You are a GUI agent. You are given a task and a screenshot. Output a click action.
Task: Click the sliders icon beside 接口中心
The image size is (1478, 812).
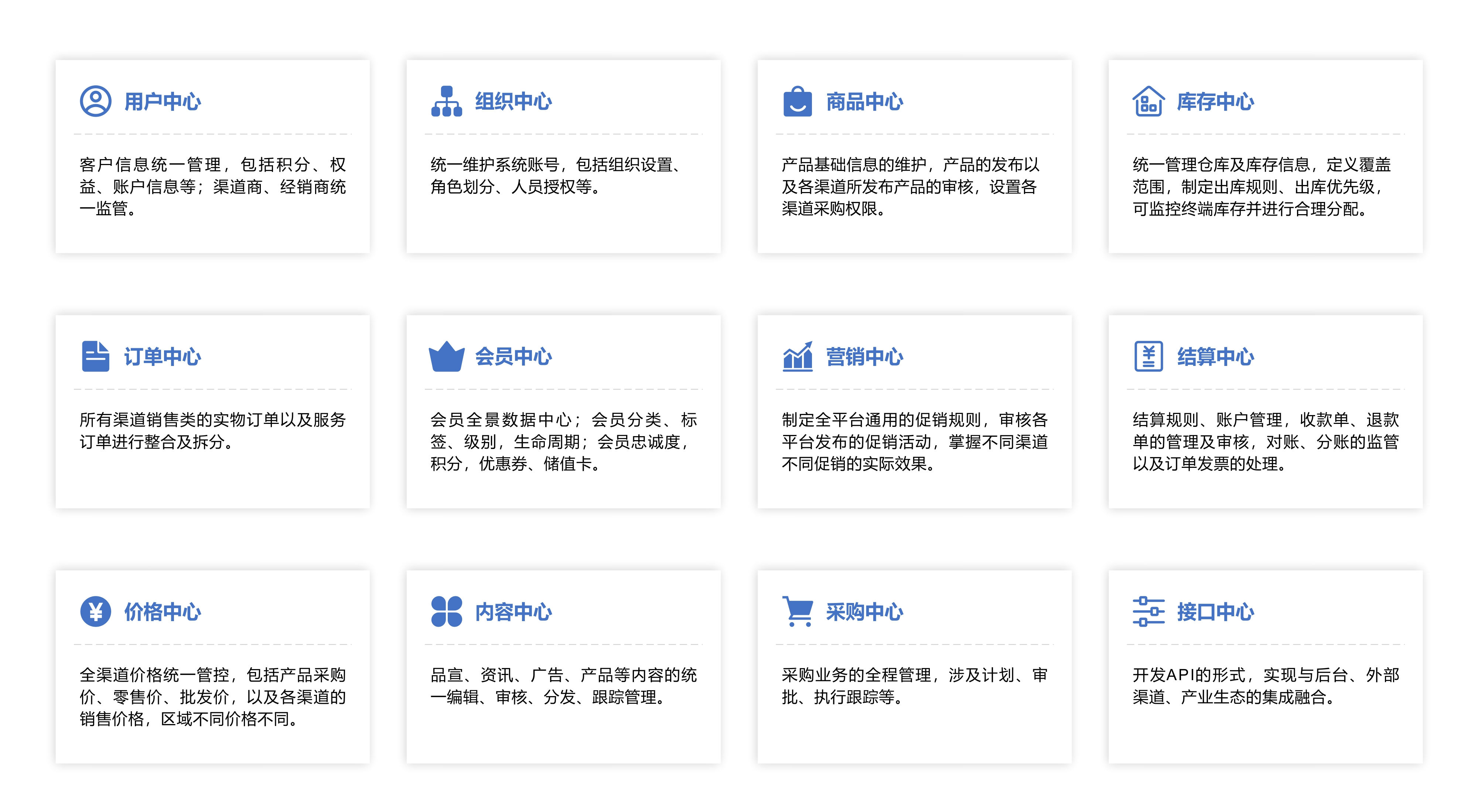point(1148,612)
